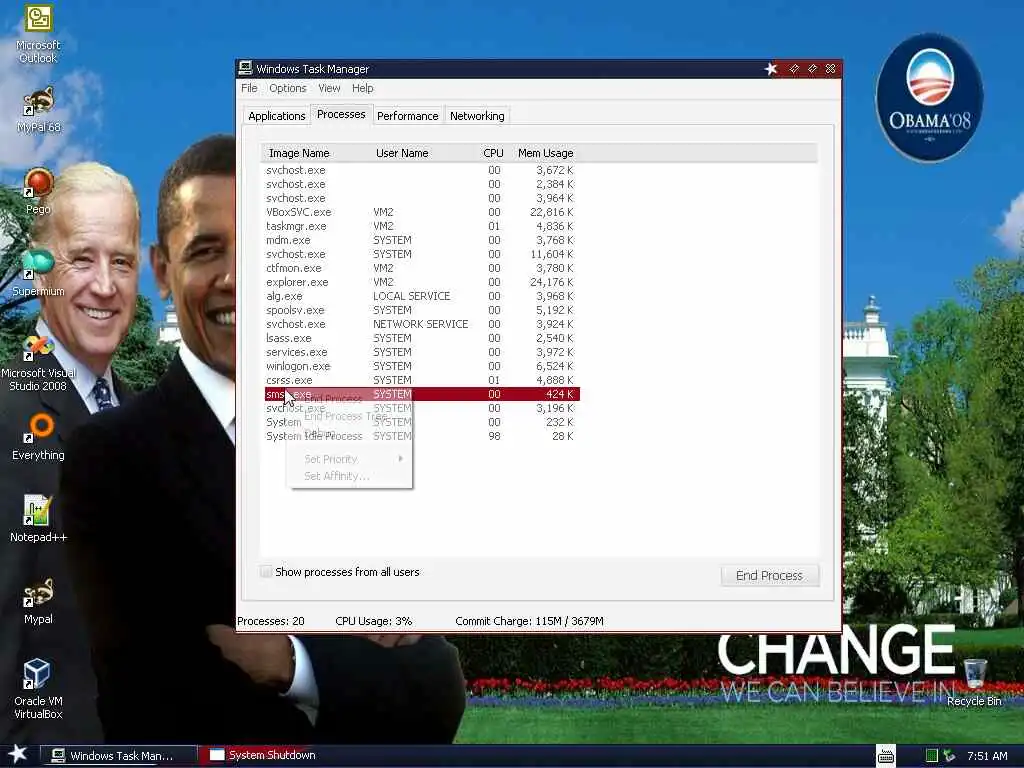
Task: Select the VBoxSVC.exe process row
Action: point(421,212)
